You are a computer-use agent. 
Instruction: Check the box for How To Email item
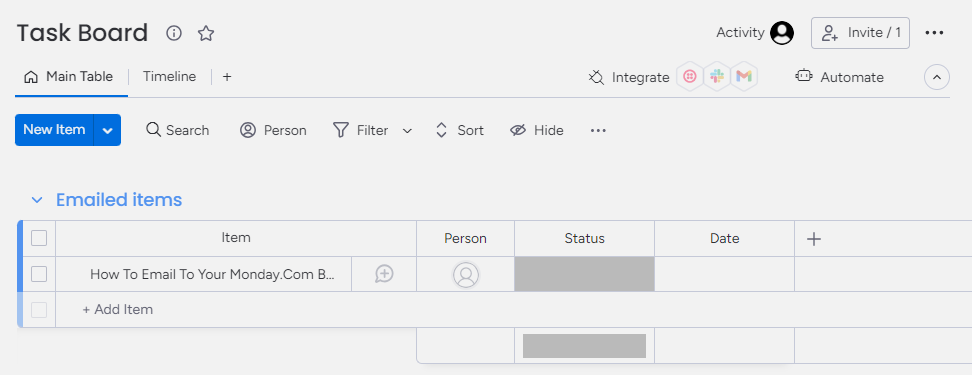39,274
